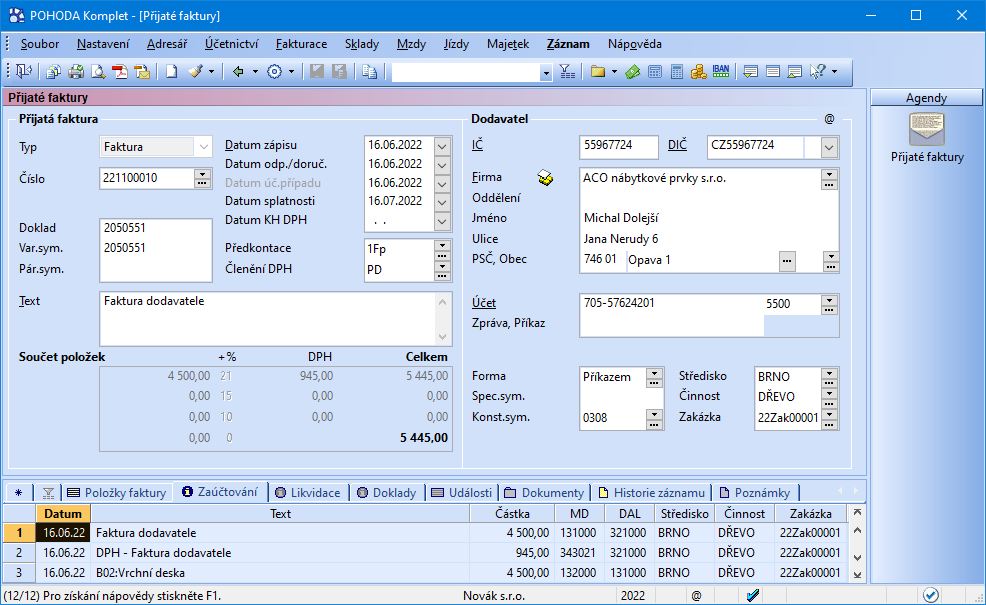The image size is (986, 605).
Task: Click the what's-this help cursor icon
Action: [817, 72]
